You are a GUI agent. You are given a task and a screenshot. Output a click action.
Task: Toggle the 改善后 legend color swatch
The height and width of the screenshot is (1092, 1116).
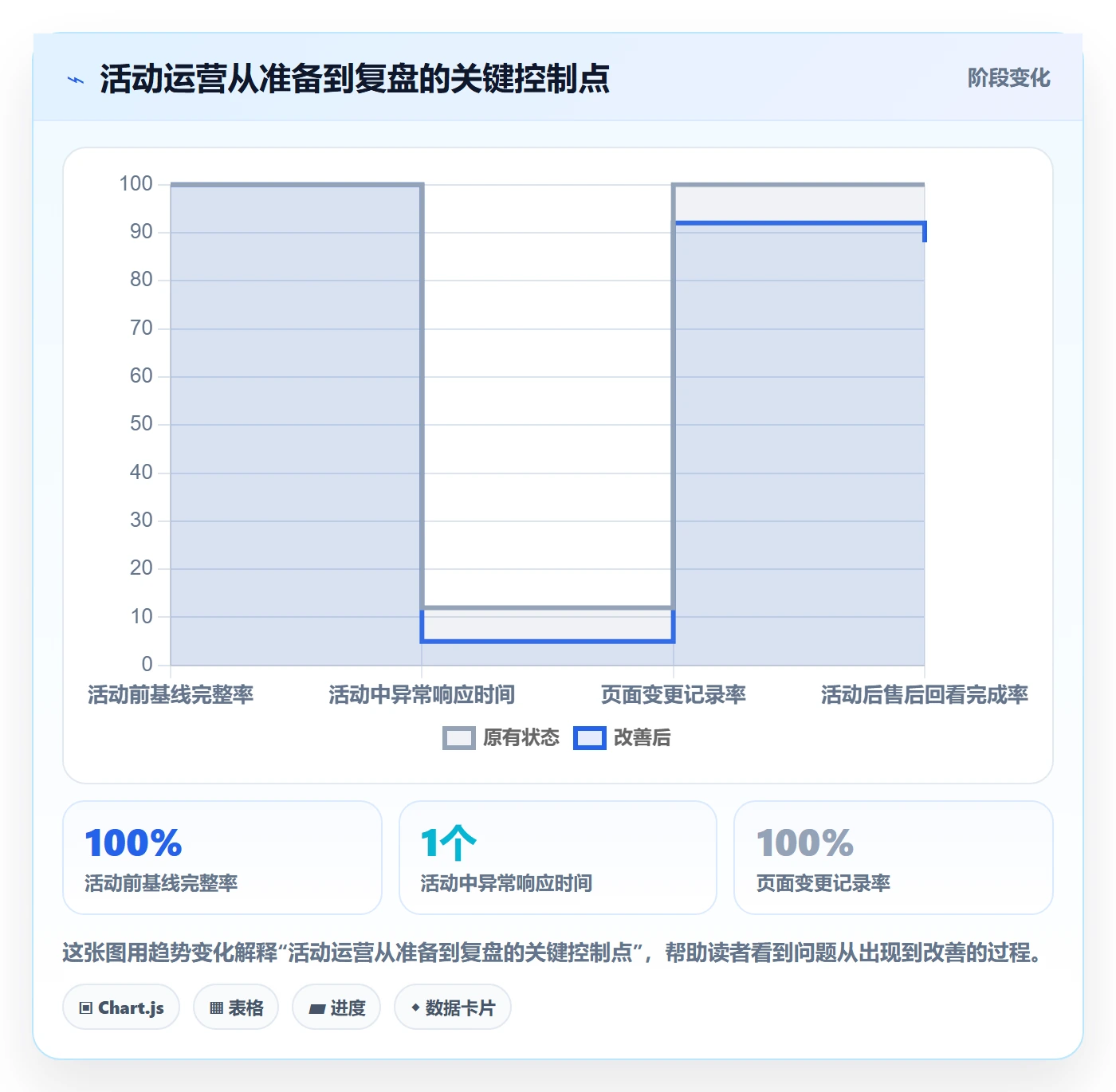tap(590, 738)
